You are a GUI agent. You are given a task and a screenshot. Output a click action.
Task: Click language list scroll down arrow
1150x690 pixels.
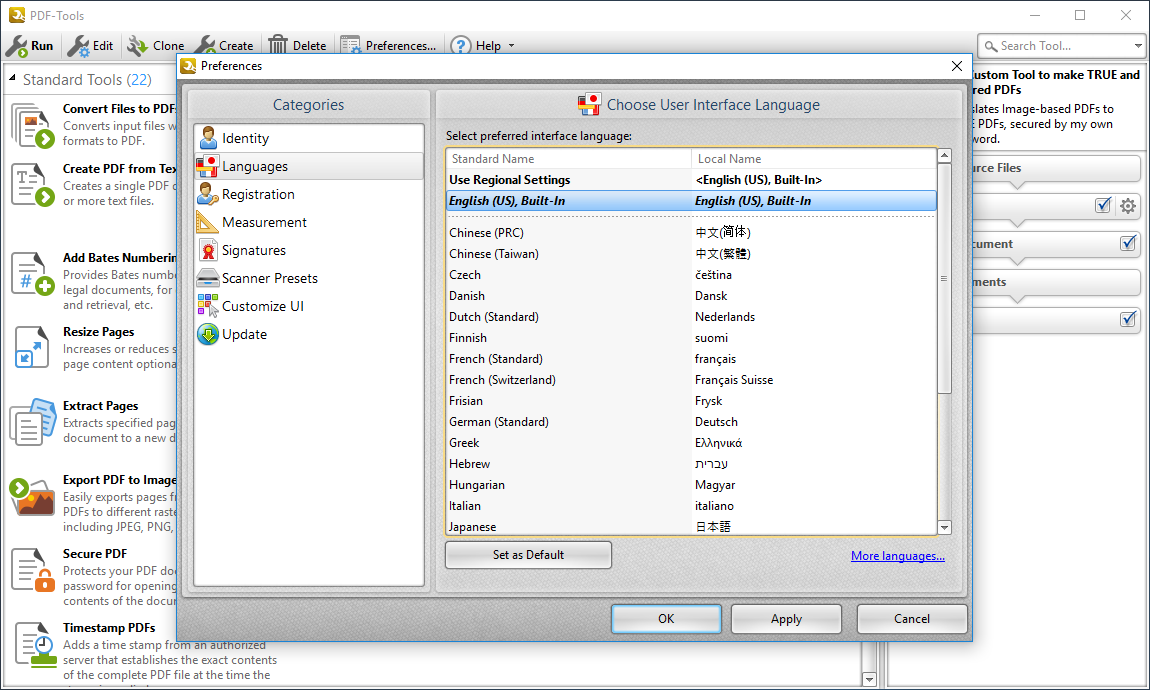[945, 527]
